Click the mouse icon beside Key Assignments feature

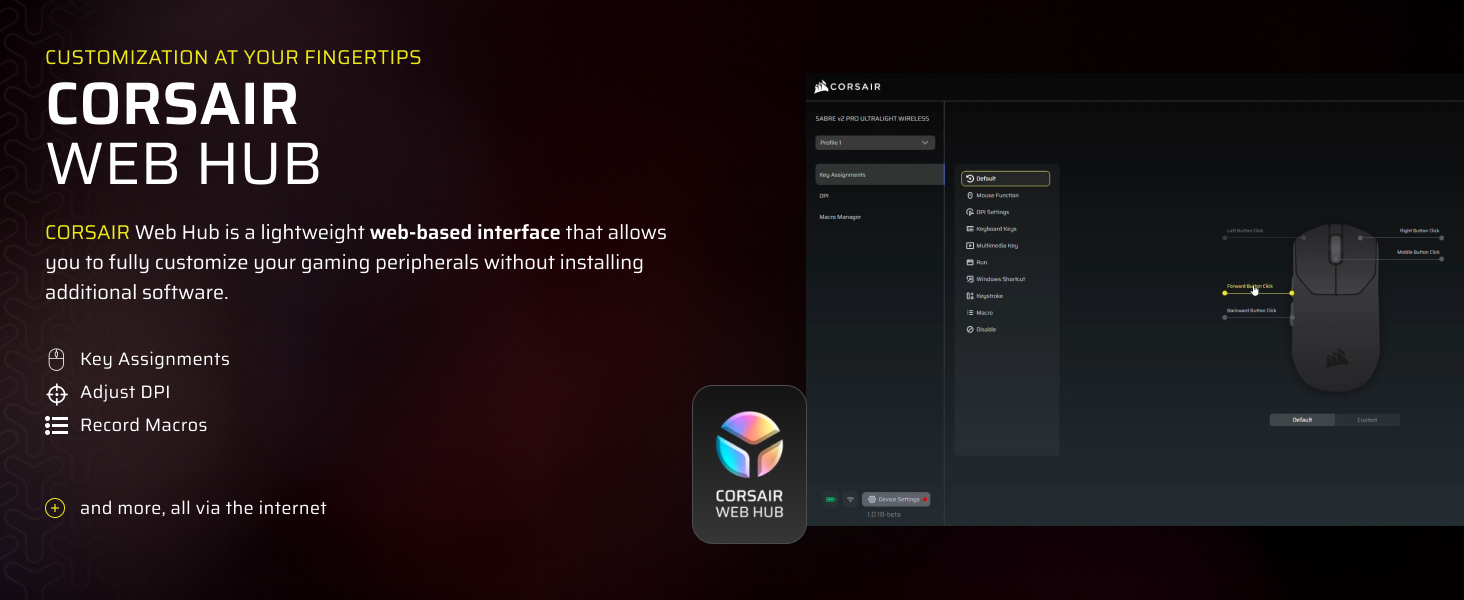coord(56,359)
